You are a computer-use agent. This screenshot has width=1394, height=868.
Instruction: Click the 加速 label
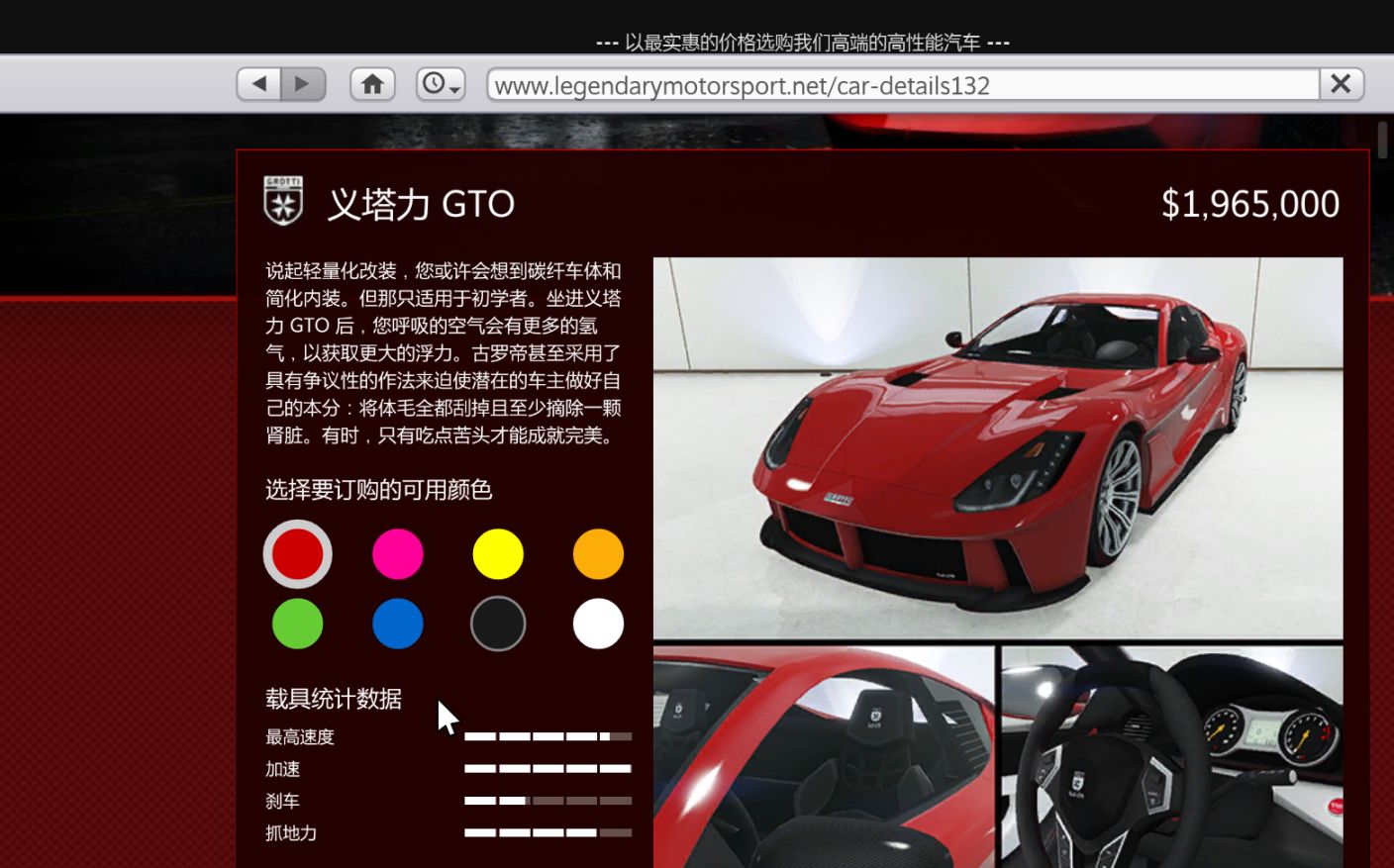(282, 769)
